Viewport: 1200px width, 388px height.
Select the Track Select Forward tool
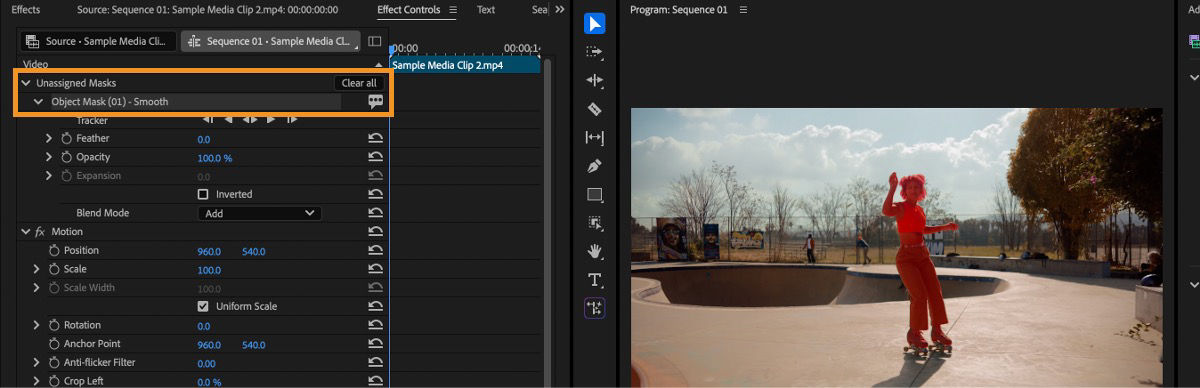pyautogui.click(x=594, y=51)
